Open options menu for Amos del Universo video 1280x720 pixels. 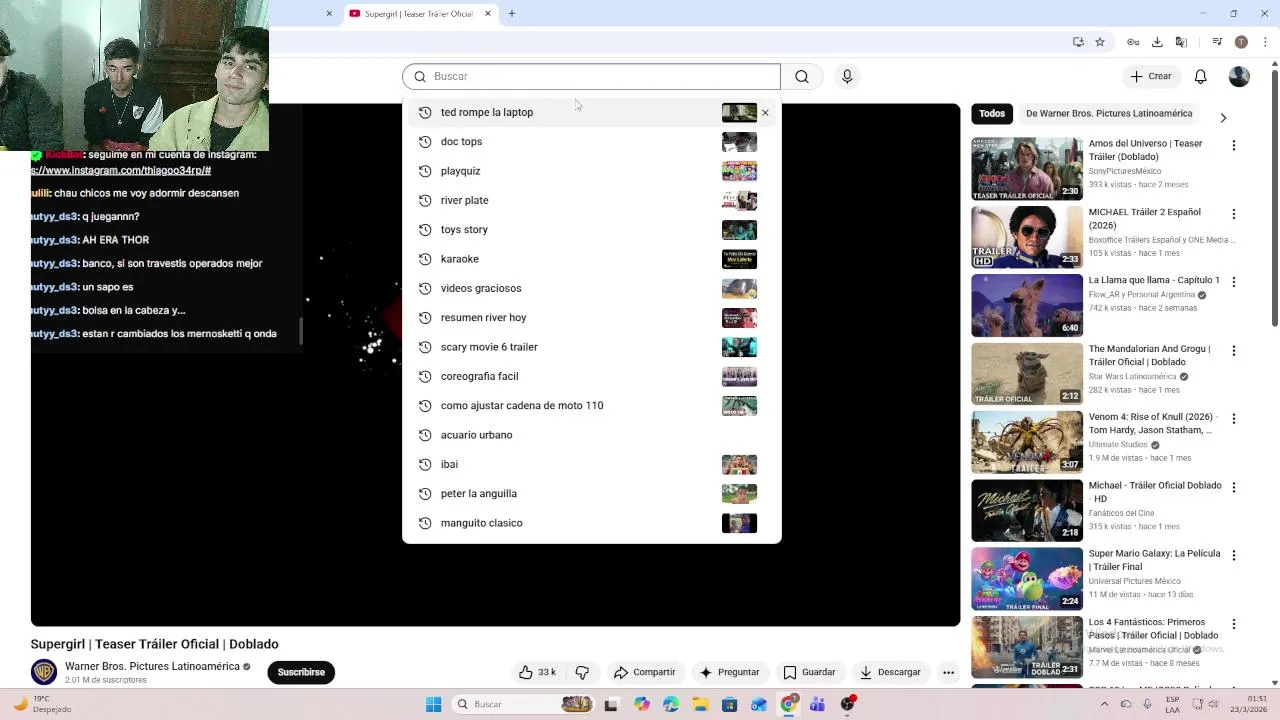[x=1233, y=146]
